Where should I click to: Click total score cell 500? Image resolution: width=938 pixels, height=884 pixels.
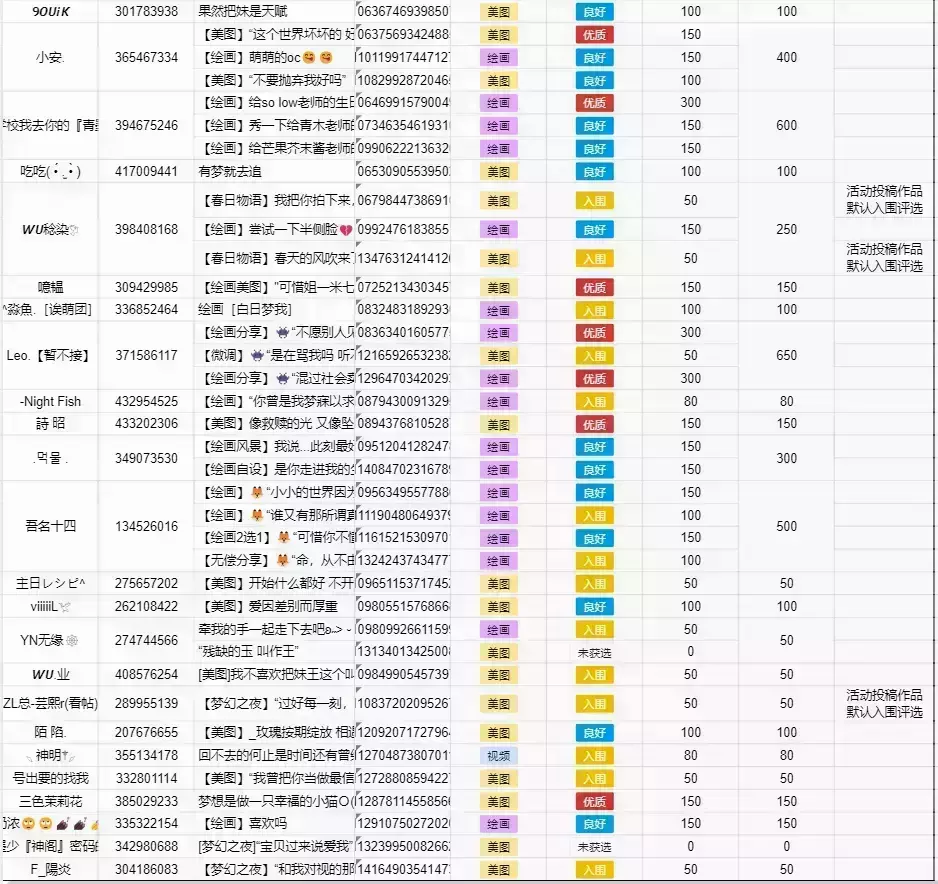click(x=786, y=526)
